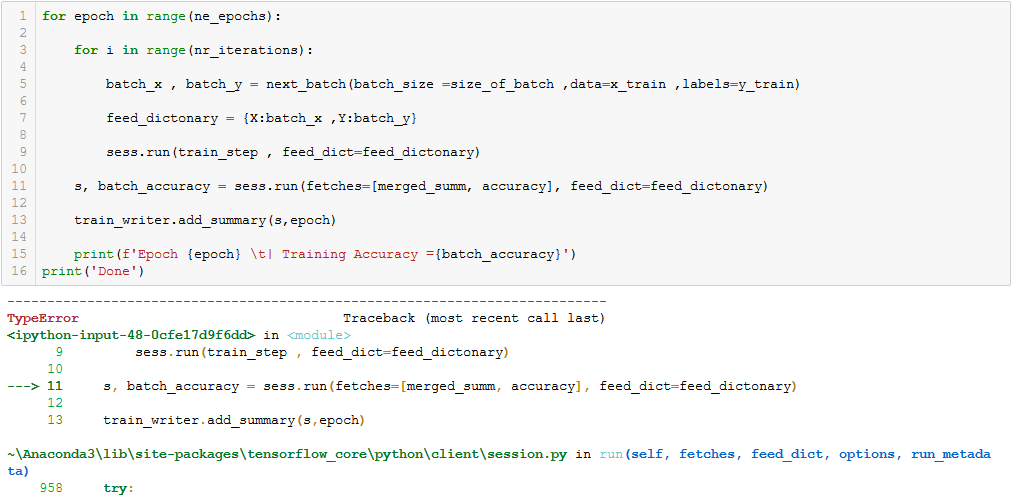
Task: Click '<ipython-input-48-0cfe17d9f6dd>' in the traceback
Action: pos(131,335)
